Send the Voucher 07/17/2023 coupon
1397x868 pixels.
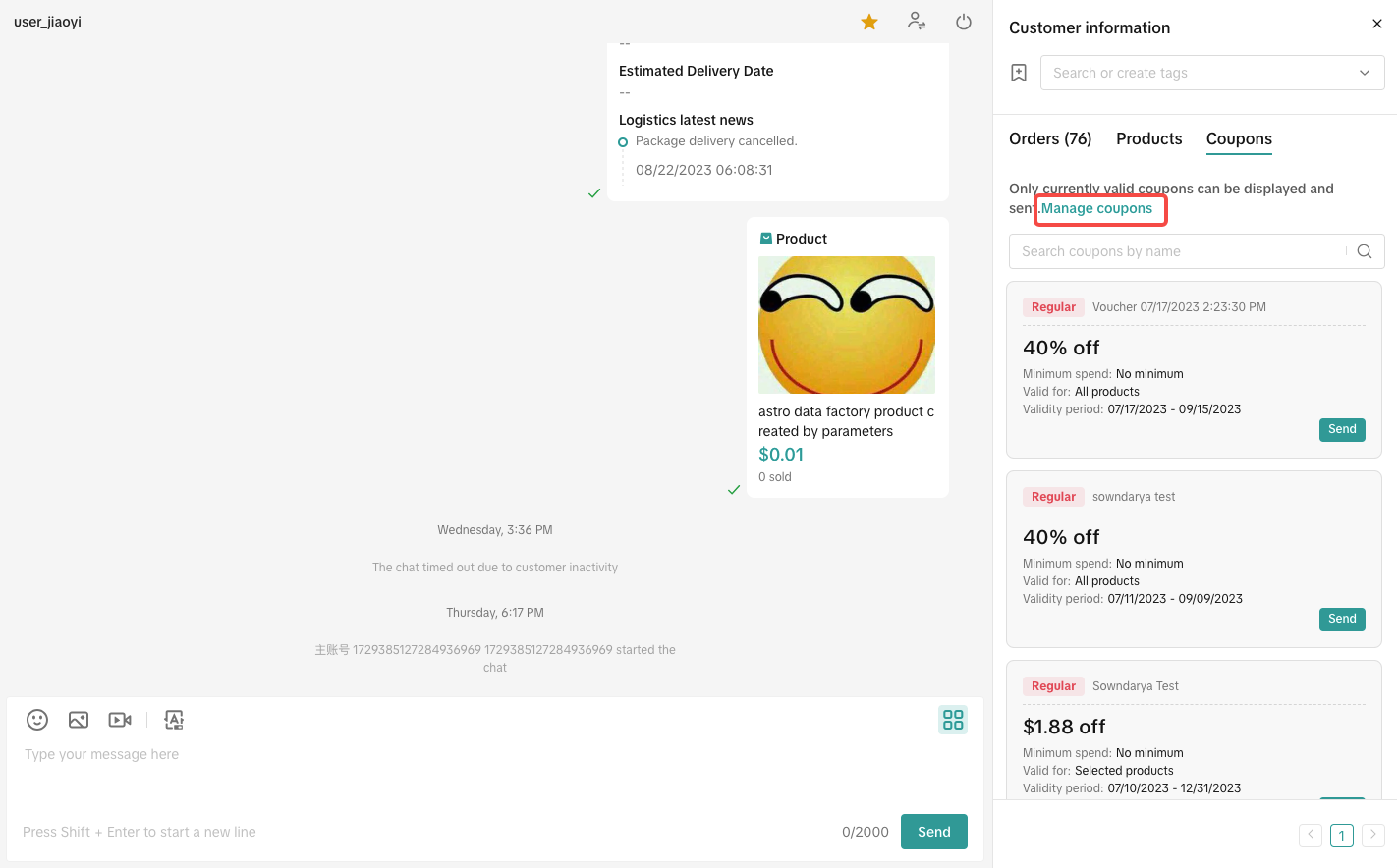pyautogui.click(x=1341, y=429)
